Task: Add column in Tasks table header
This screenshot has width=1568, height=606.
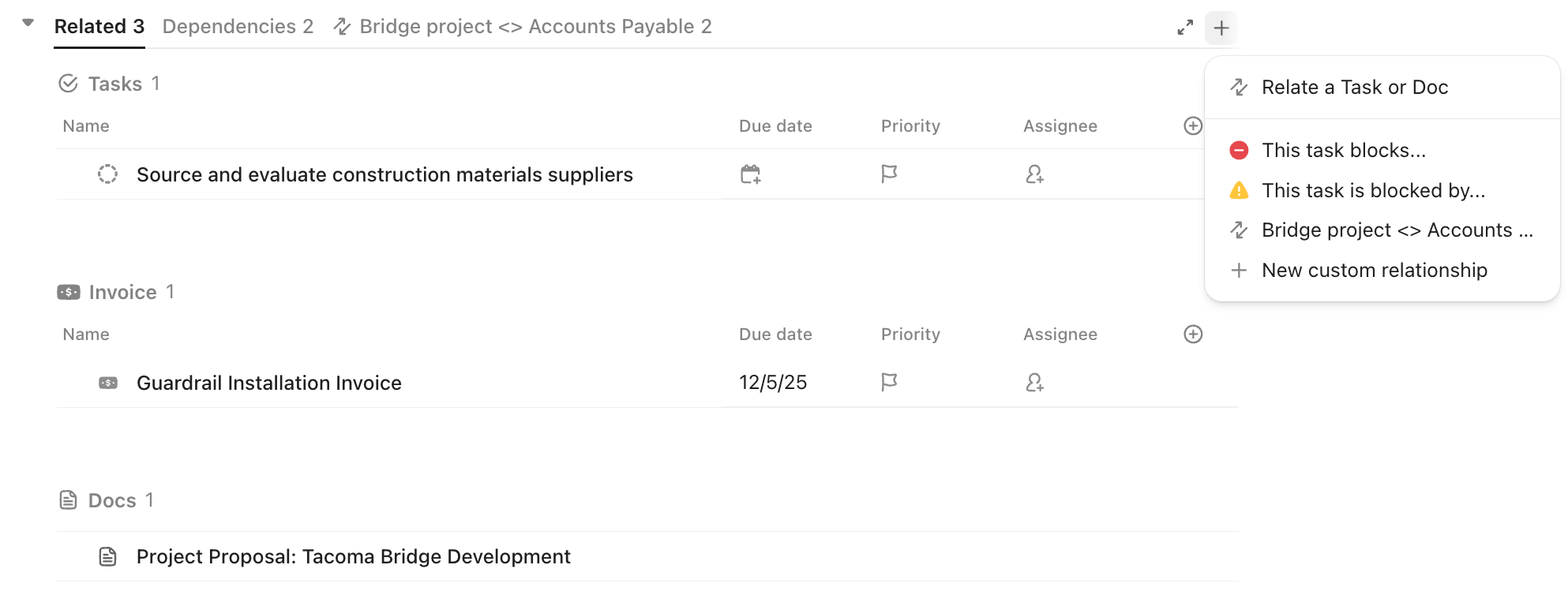Action: click(x=1193, y=126)
